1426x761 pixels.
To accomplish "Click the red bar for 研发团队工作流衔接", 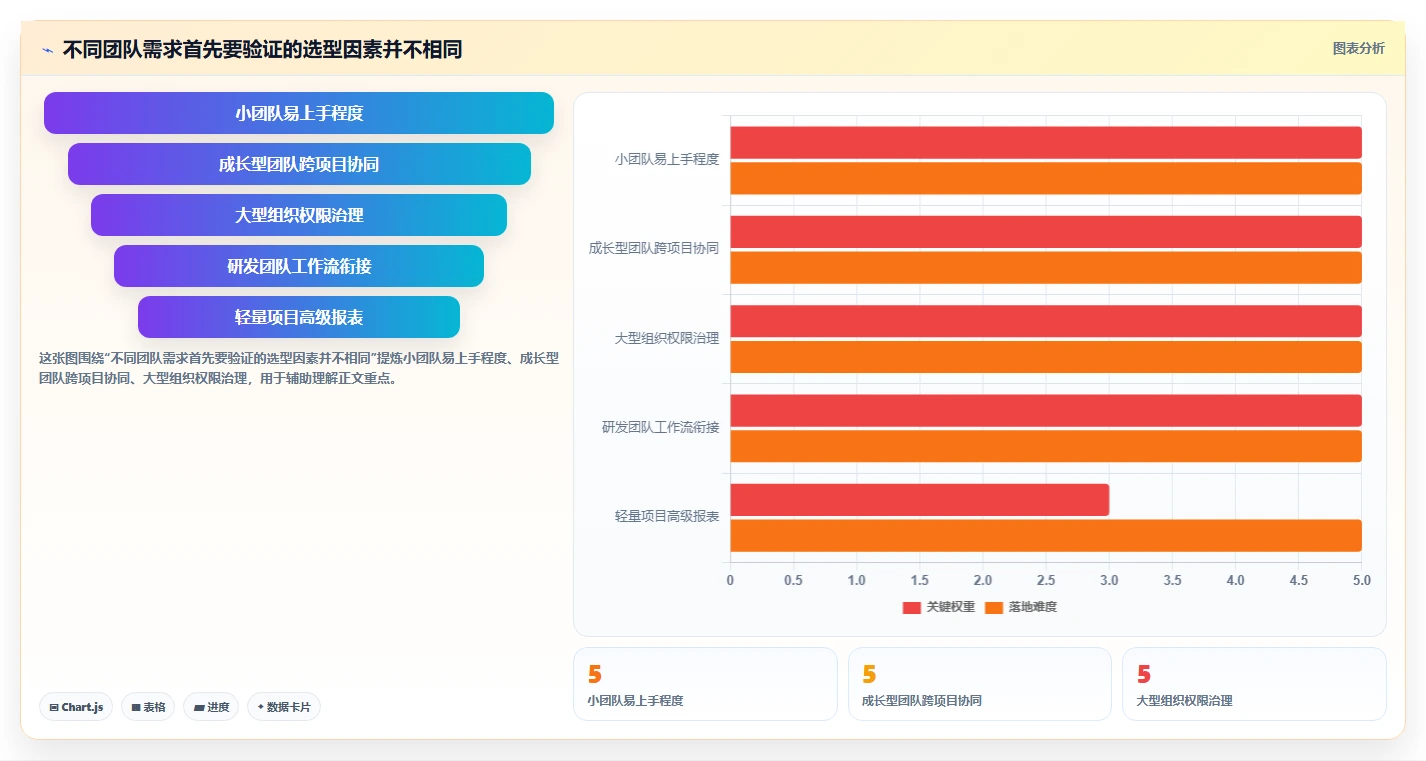I will click(x=1046, y=410).
